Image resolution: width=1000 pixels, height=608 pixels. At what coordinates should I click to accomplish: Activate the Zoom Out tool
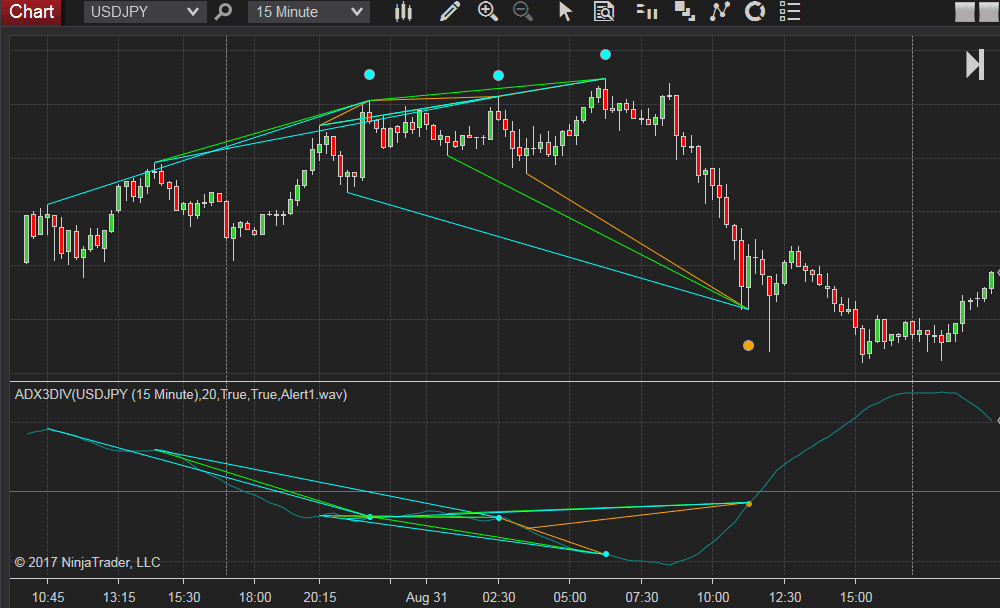522,12
